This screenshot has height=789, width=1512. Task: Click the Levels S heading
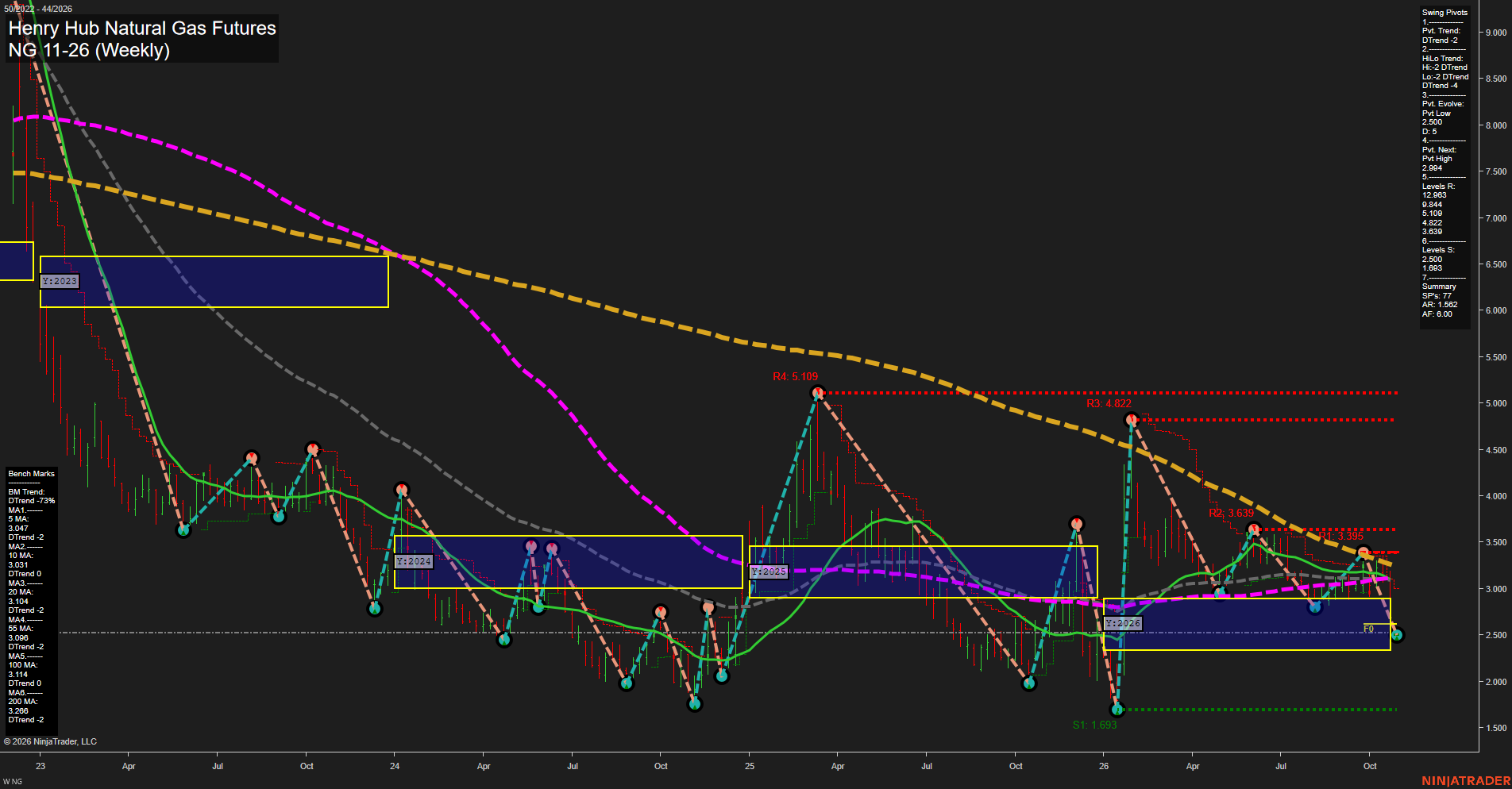pos(1438,250)
